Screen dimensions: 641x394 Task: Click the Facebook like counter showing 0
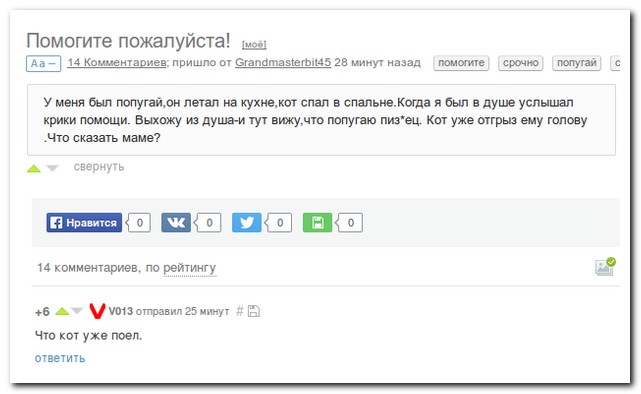tap(139, 222)
